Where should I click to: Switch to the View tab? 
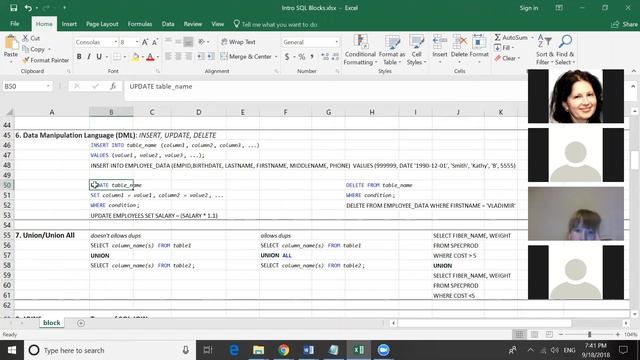218,24
